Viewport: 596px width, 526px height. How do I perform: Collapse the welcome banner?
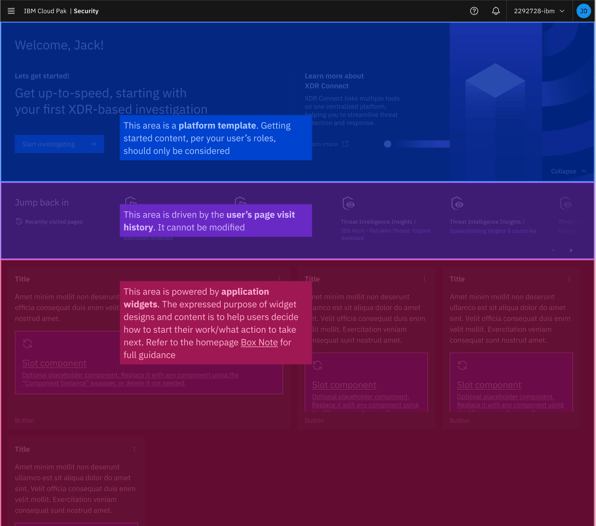(x=568, y=171)
